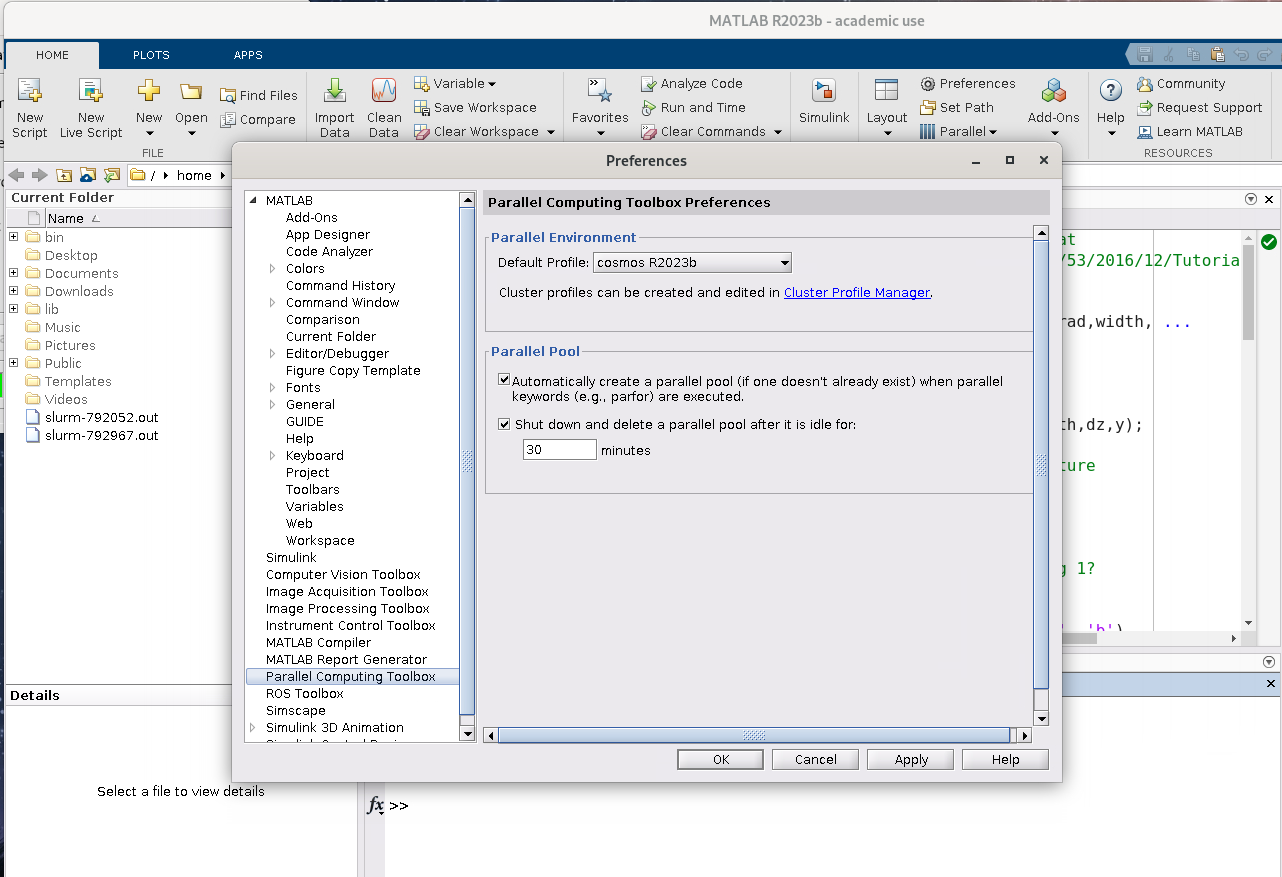
Task: Open Help question mark icon
Action: (1111, 91)
